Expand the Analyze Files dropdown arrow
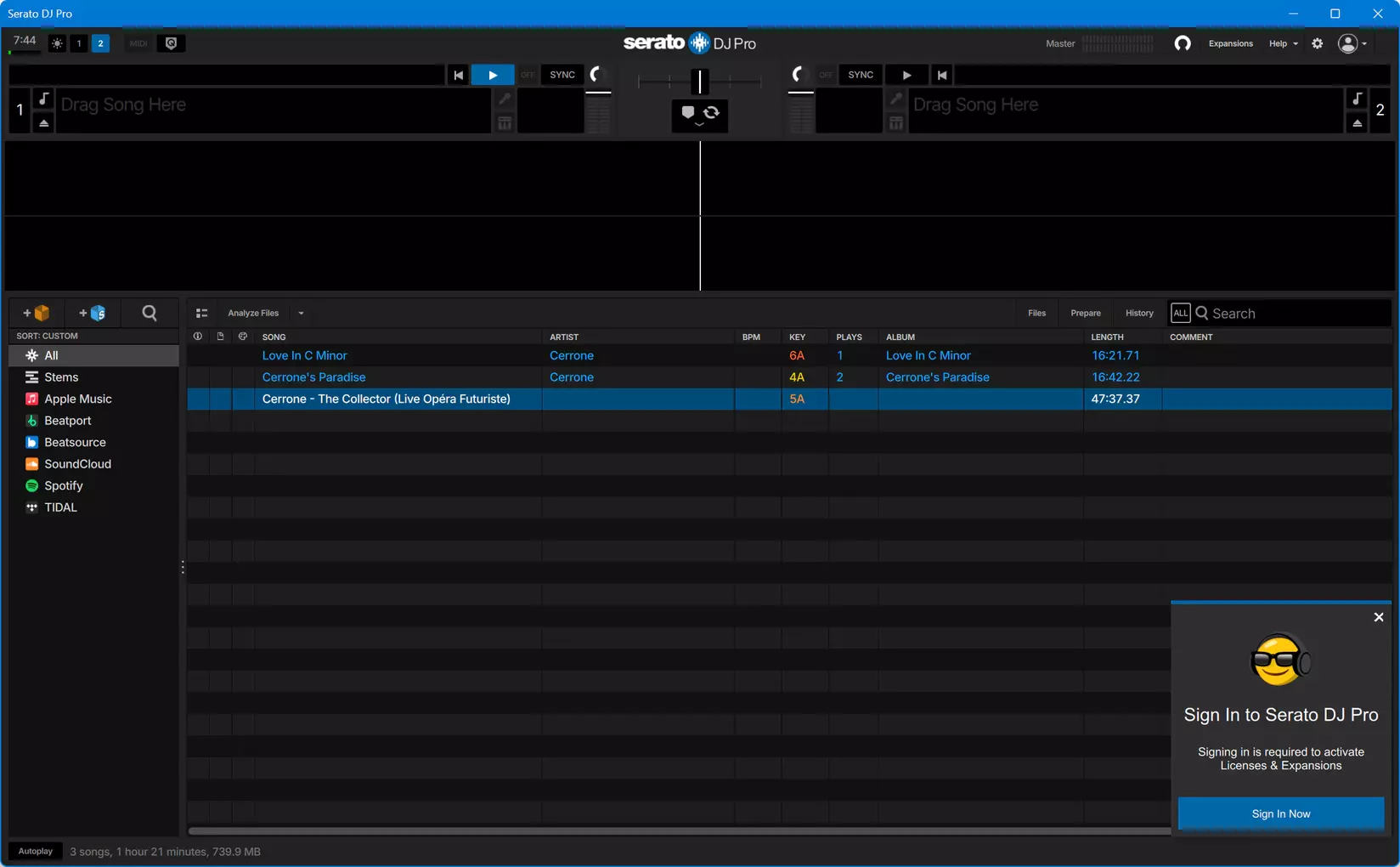Screen dimensions: 1400x867 (301, 313)
